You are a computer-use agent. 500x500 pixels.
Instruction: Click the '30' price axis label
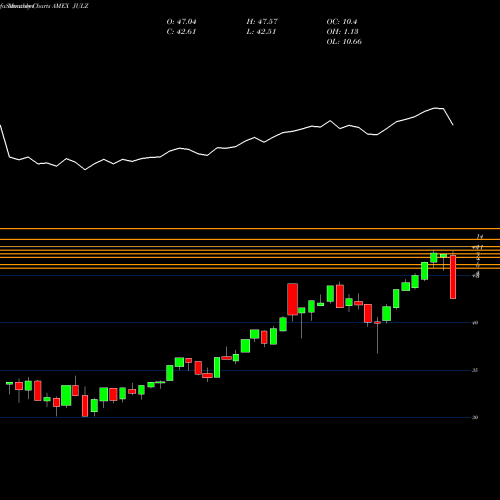475,417
